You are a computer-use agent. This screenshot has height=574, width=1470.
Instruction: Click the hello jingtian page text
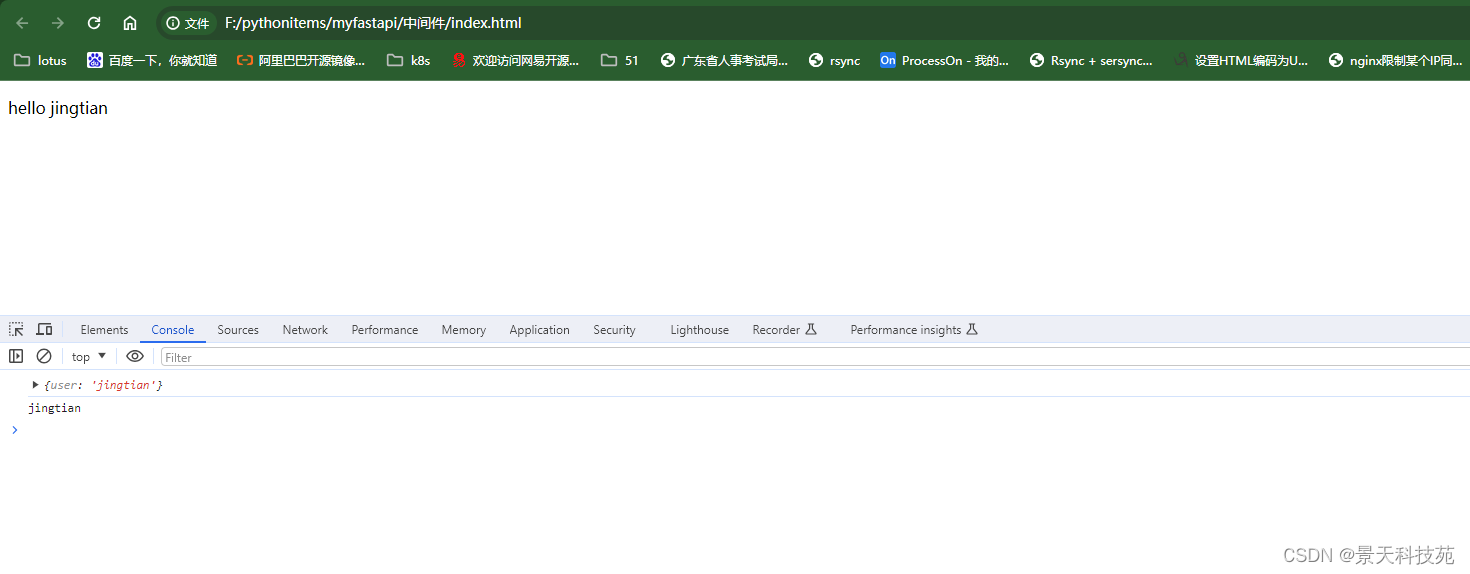point(58,108)
